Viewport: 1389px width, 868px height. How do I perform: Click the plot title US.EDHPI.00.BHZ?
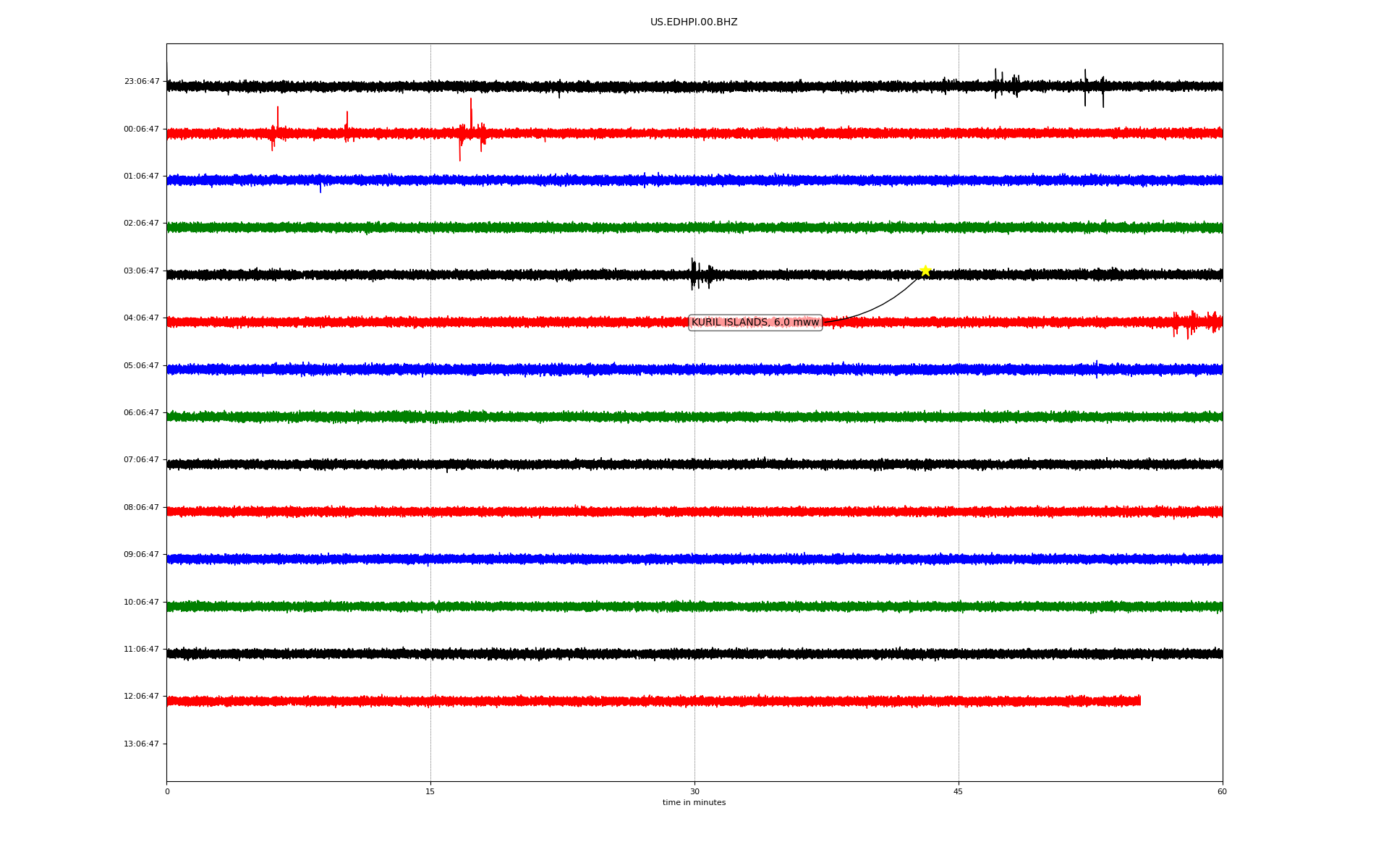click(x=694, y=22)
